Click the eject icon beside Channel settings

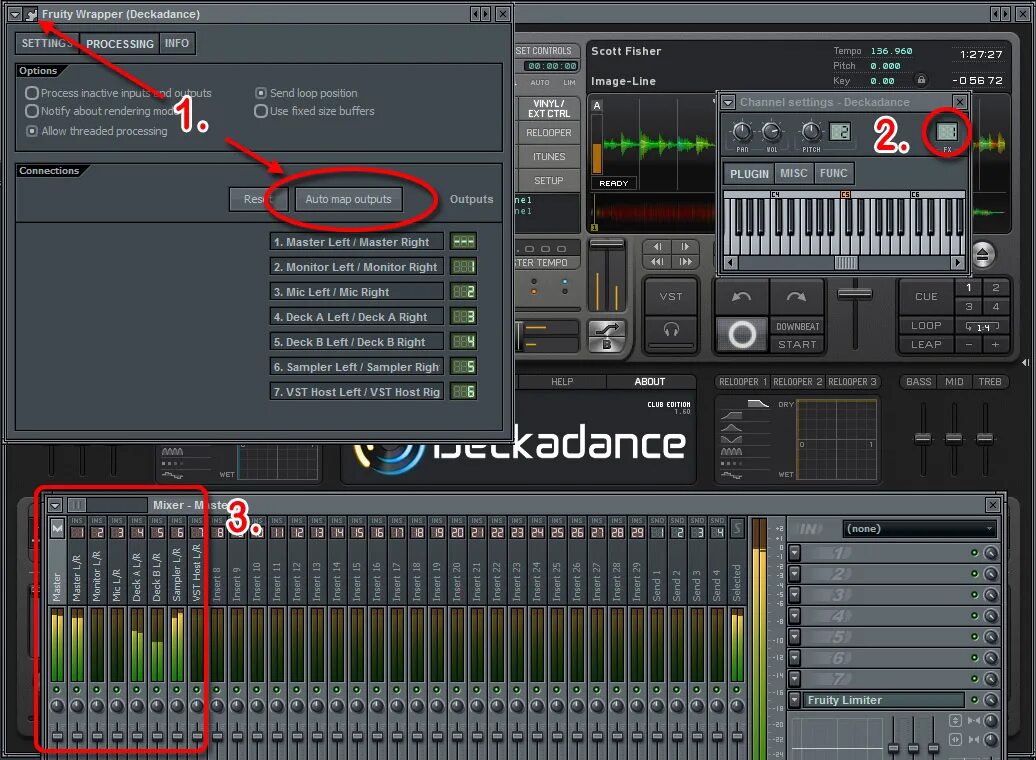point(982,254)
